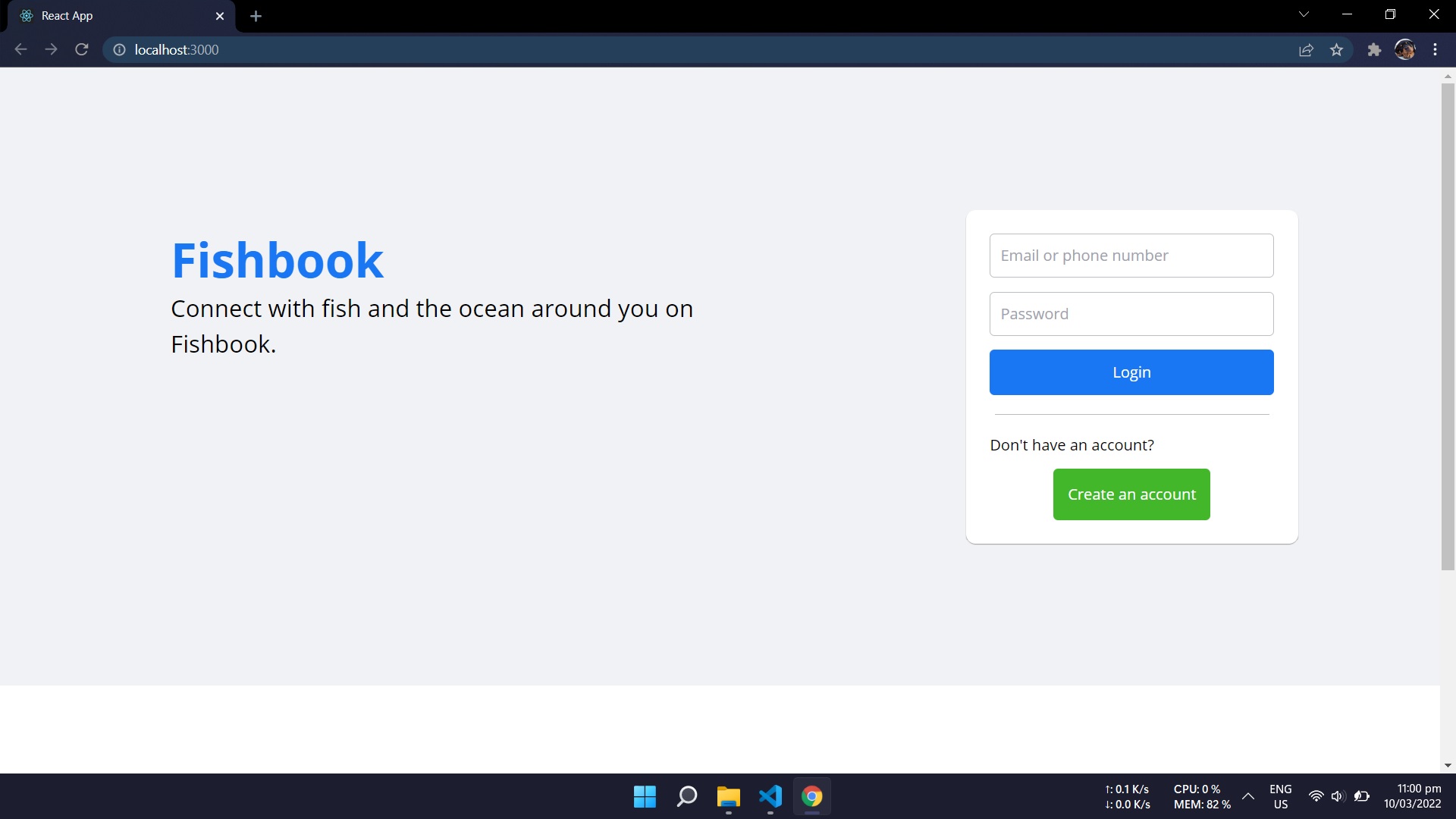The image size is (1456, 819).
Task: Click the 'Connect with fish and the ocean' tagline
Action: pos(431,326)
